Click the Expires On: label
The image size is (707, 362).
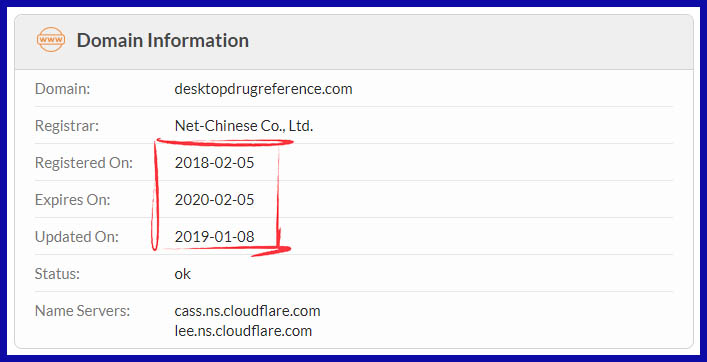[x=73, y=200]
